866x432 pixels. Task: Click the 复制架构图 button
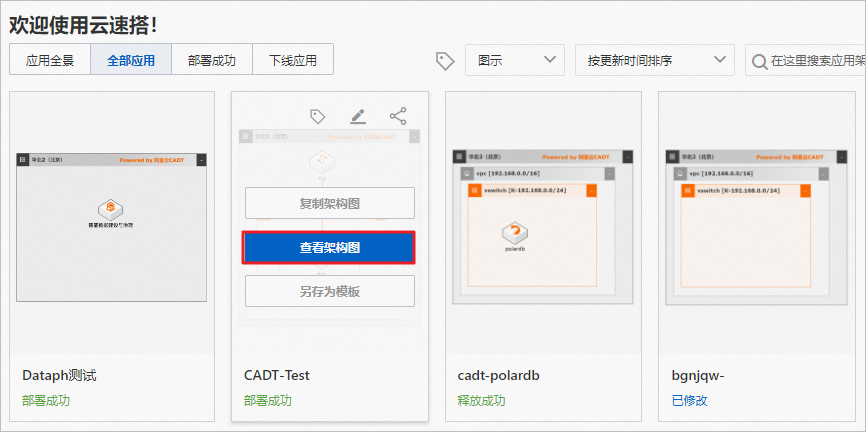(x=330, y=203)
